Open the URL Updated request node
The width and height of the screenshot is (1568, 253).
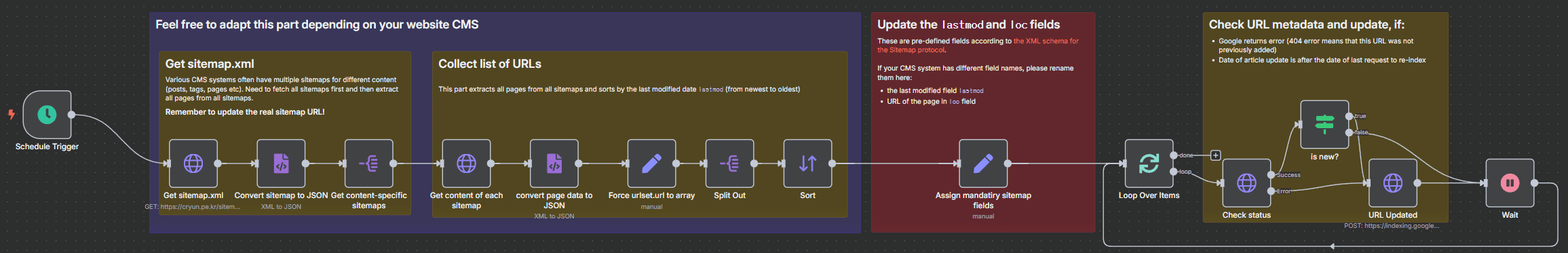[1393, 183]
